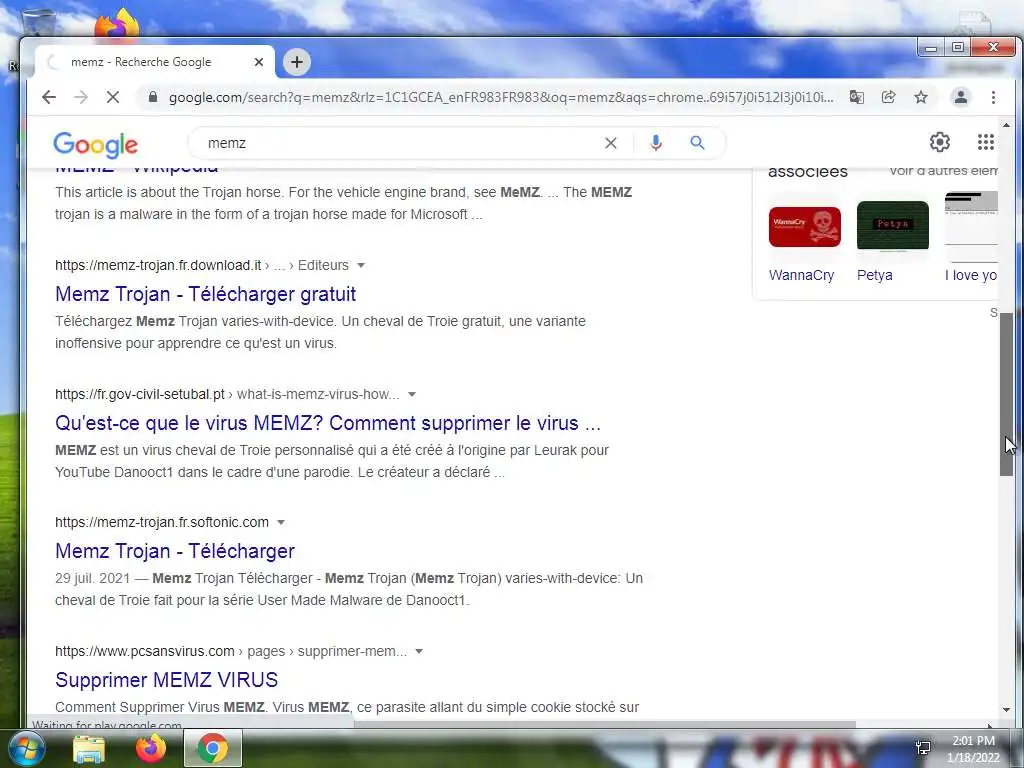Open a new tab with plus button
The height and width of the screenshot is (768, 1024).
[x=296, y=62]
